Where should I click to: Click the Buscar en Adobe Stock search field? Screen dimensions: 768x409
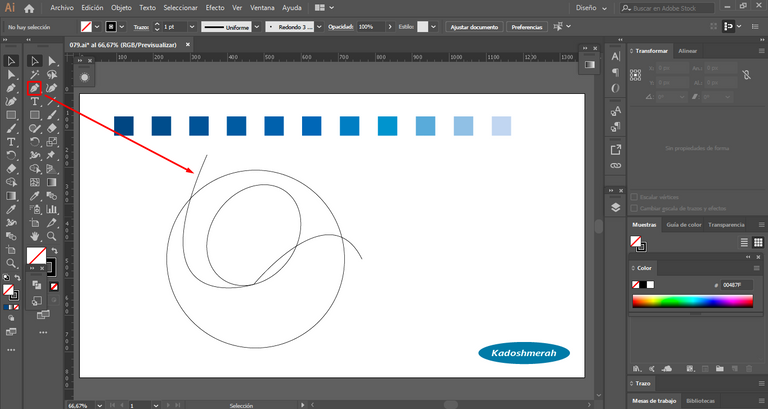(667, 8)
